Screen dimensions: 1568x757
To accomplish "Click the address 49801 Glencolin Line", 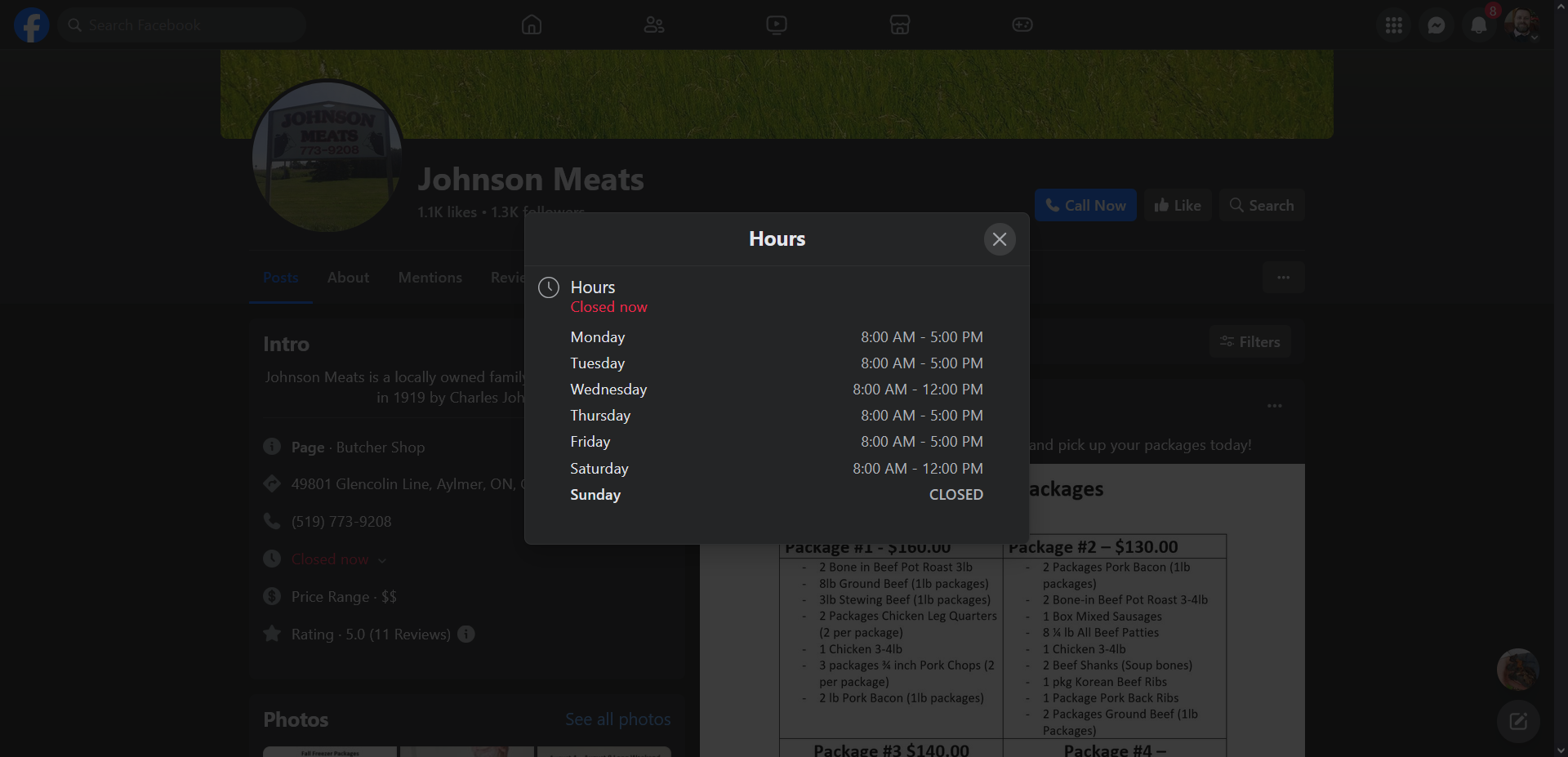I will pos(407,484).
